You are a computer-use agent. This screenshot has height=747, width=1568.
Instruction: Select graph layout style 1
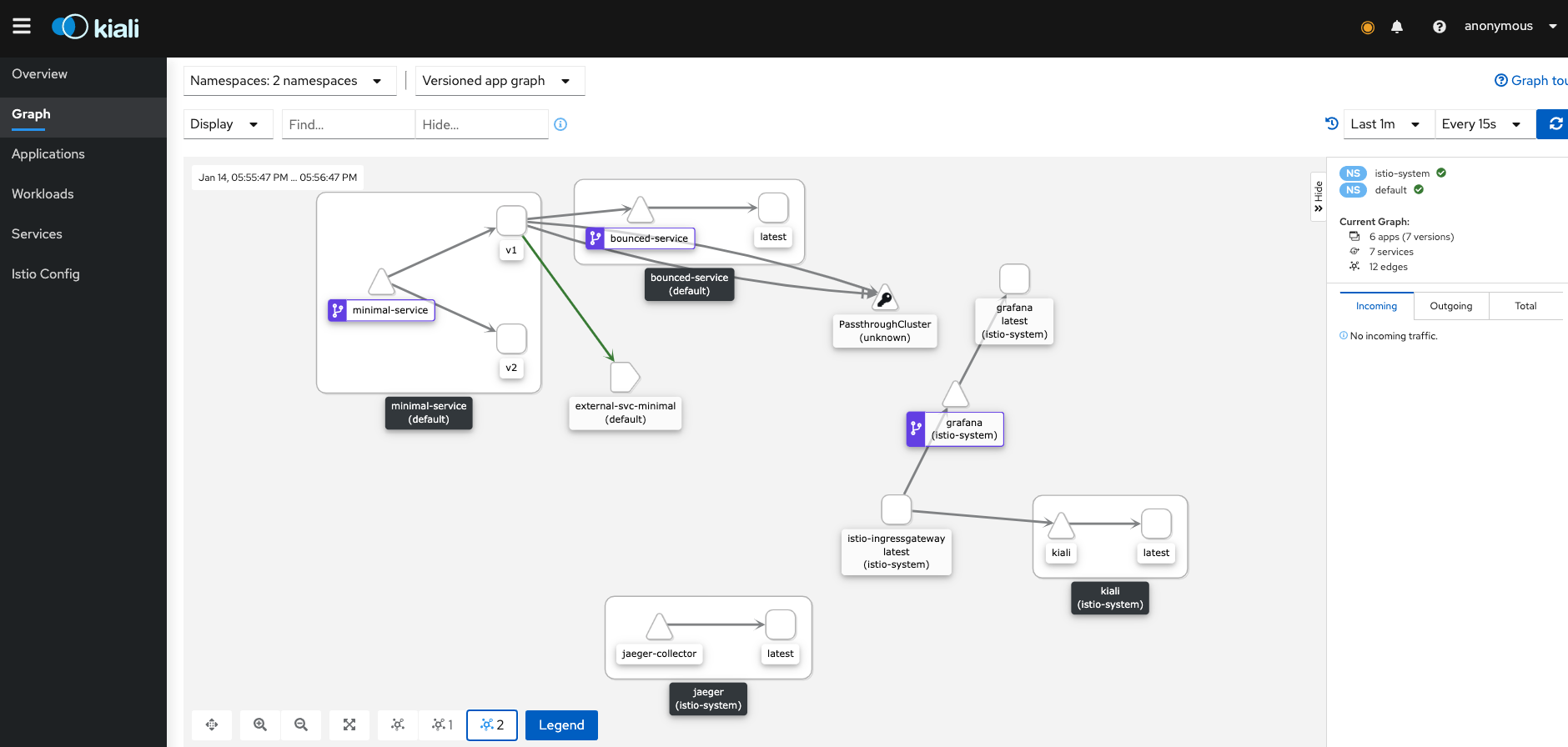(x=442, y=724)
